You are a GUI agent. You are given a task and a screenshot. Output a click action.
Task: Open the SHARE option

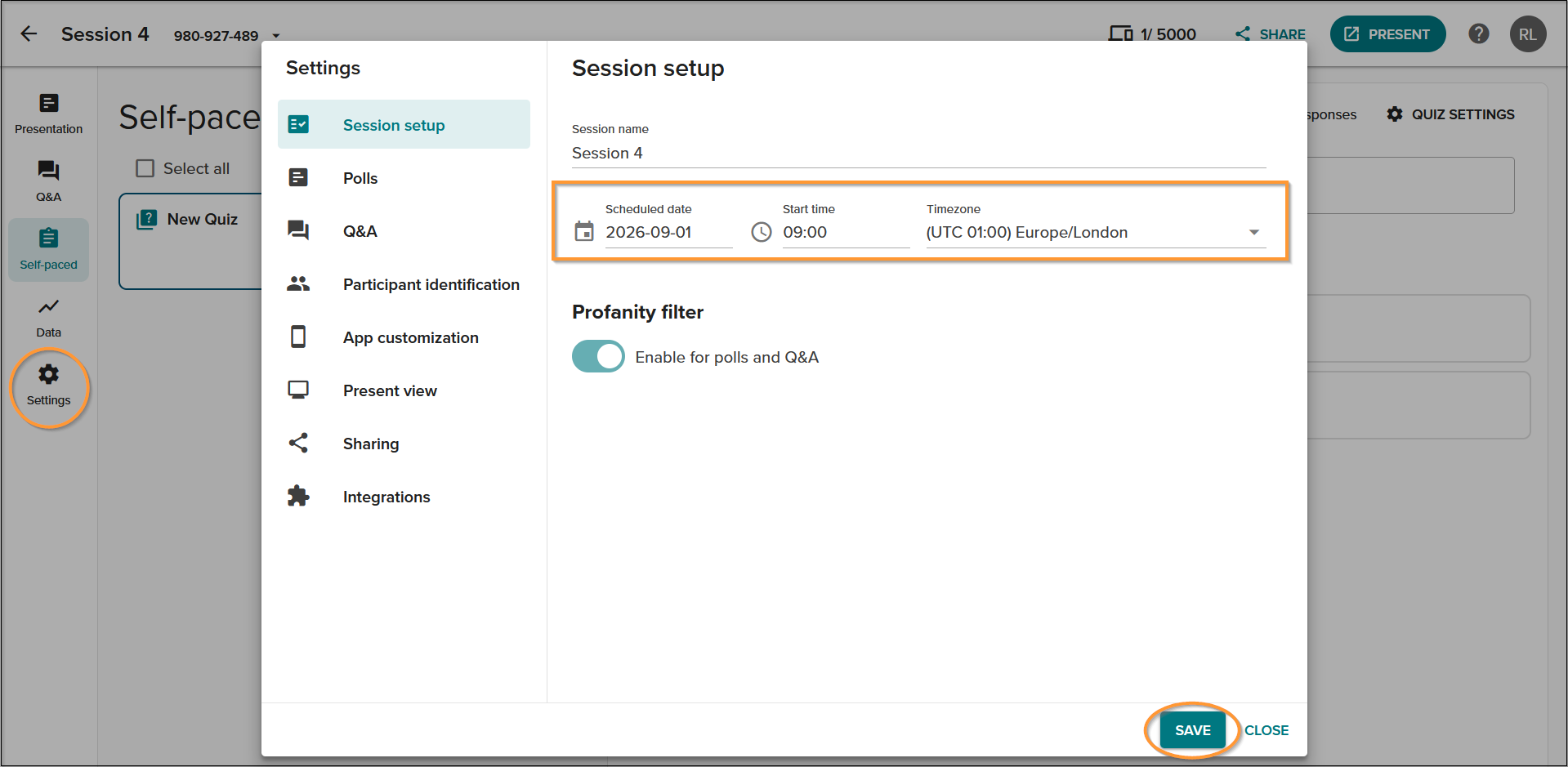pyautogui.click(x=1270, y=34)
